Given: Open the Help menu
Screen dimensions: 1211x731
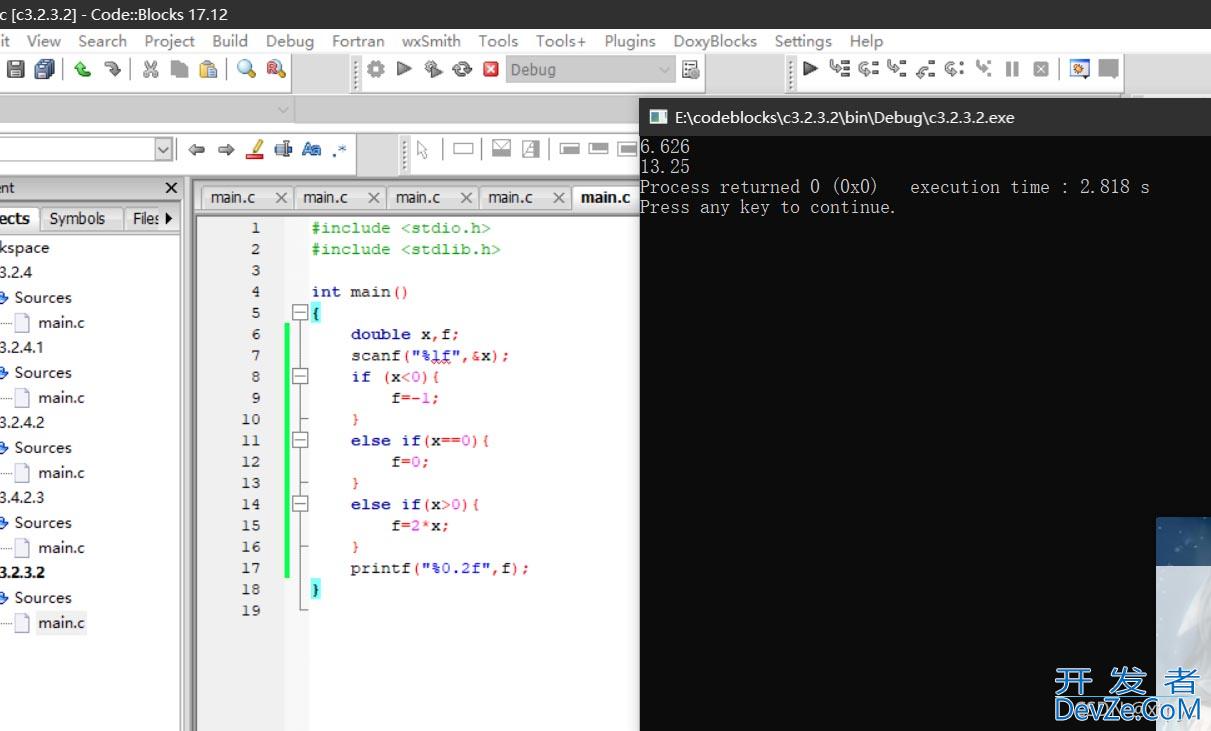Looking at the screenshot, I should 866,41.
